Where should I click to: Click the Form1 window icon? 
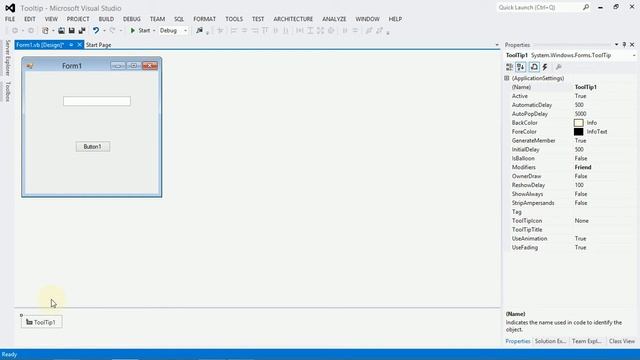[x=30, y=66]
